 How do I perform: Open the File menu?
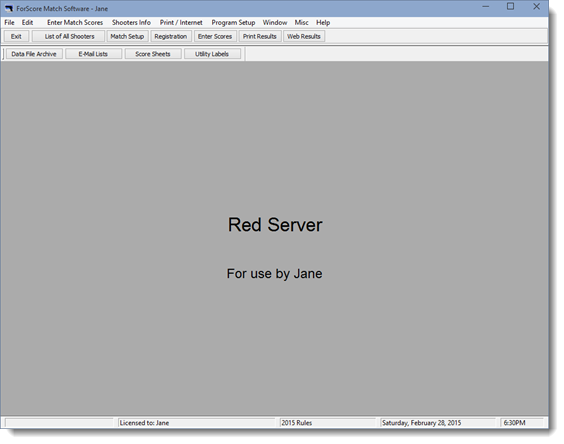click(9, 23)
